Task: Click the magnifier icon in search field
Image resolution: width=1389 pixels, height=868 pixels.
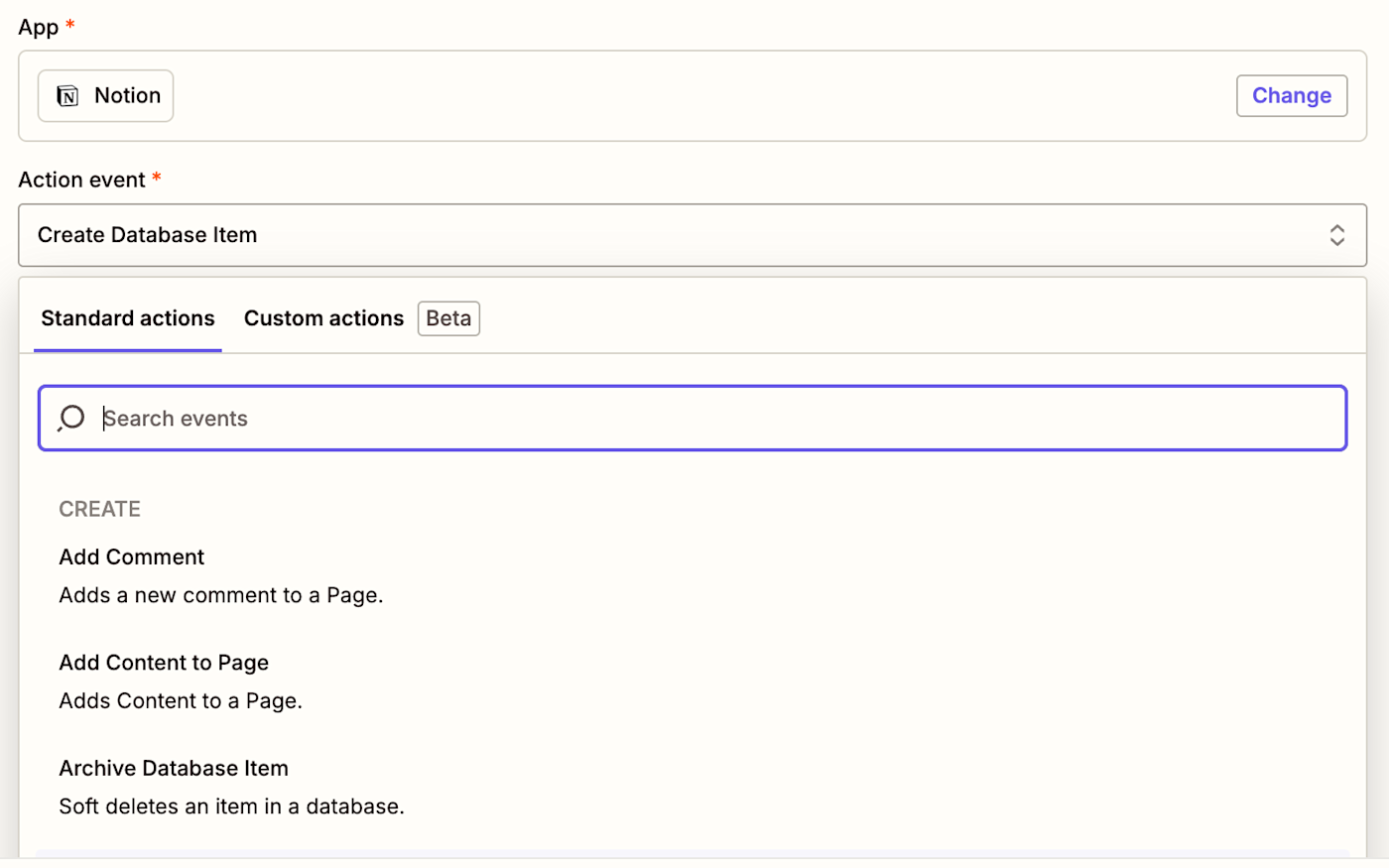Action: [71, 418]
